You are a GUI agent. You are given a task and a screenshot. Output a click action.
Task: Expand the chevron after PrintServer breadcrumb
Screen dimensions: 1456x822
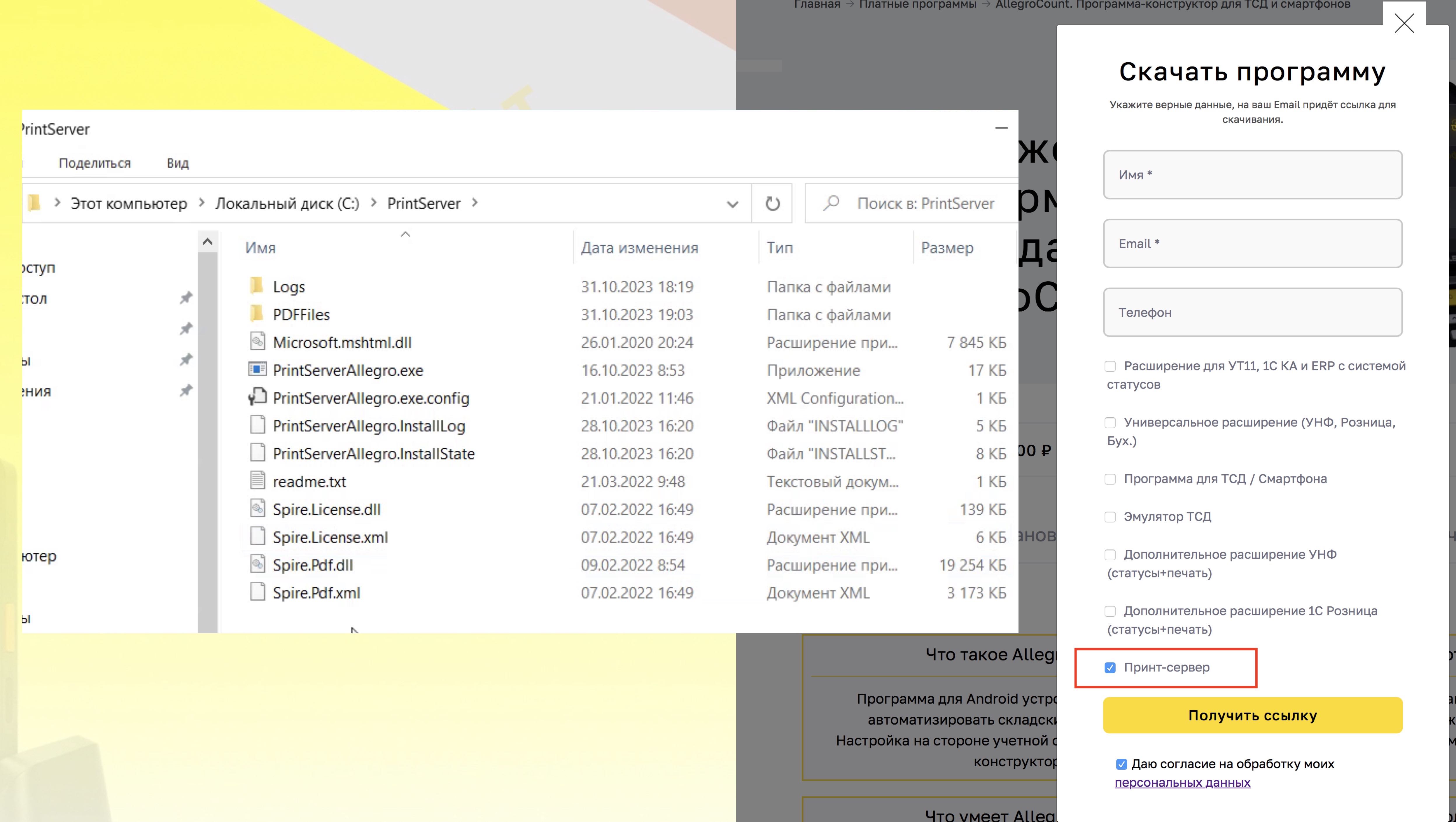pyautogui.click(x=475, y=203)
